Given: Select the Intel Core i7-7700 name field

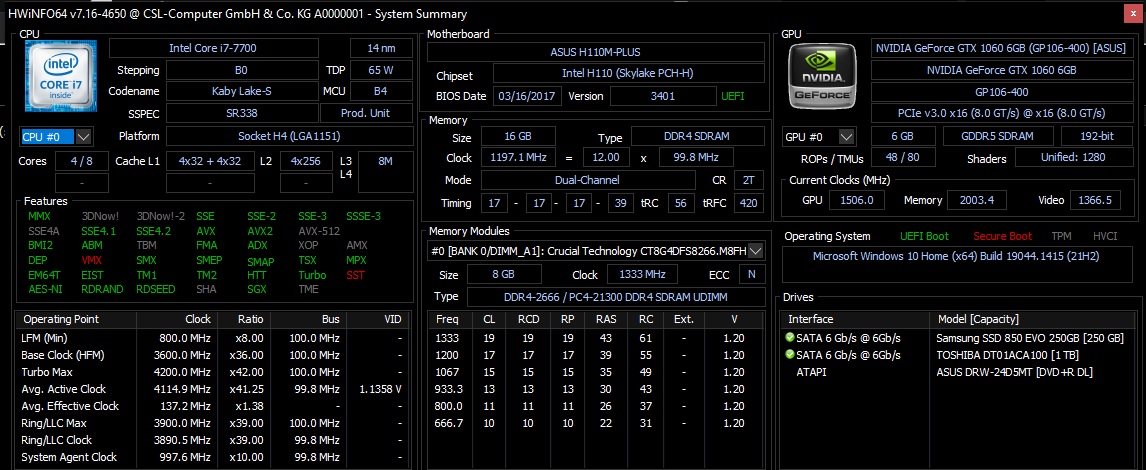Looking at the screenshot, I should (x=213, y=48).
